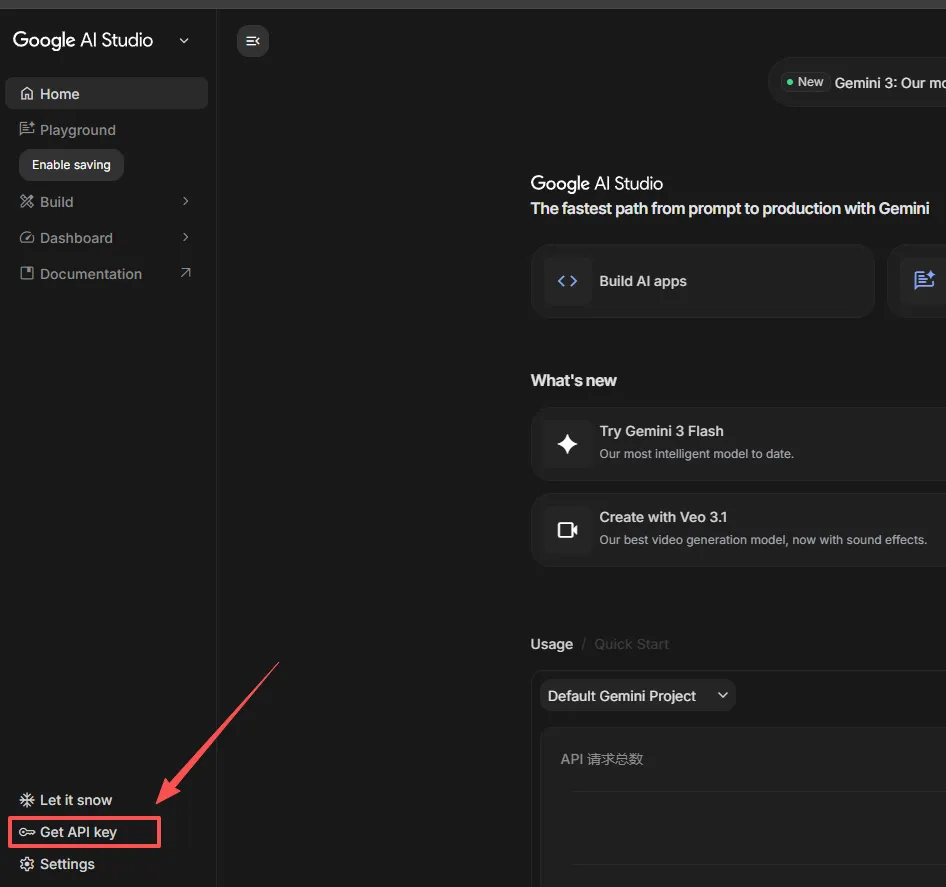
Task: Click the chat sparkle icon on the right card
Action: pos(923,280)
